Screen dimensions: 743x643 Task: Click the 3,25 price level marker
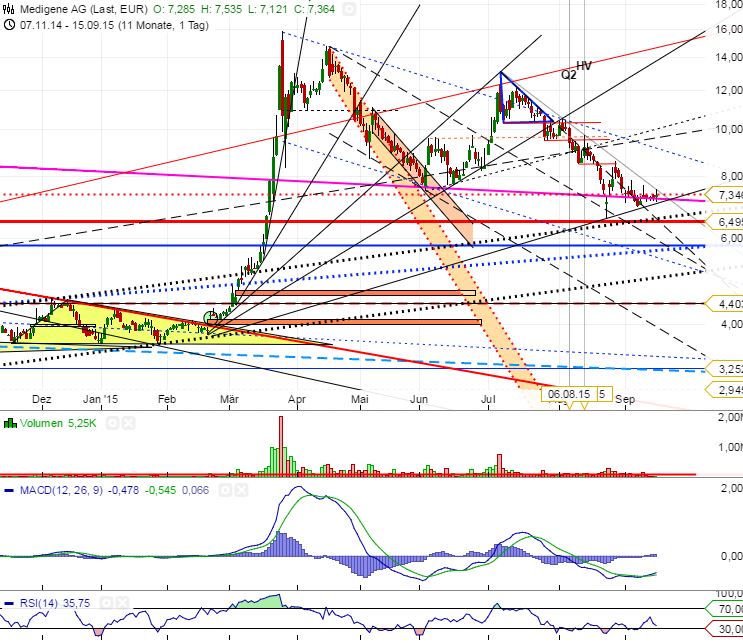(726, 369)
